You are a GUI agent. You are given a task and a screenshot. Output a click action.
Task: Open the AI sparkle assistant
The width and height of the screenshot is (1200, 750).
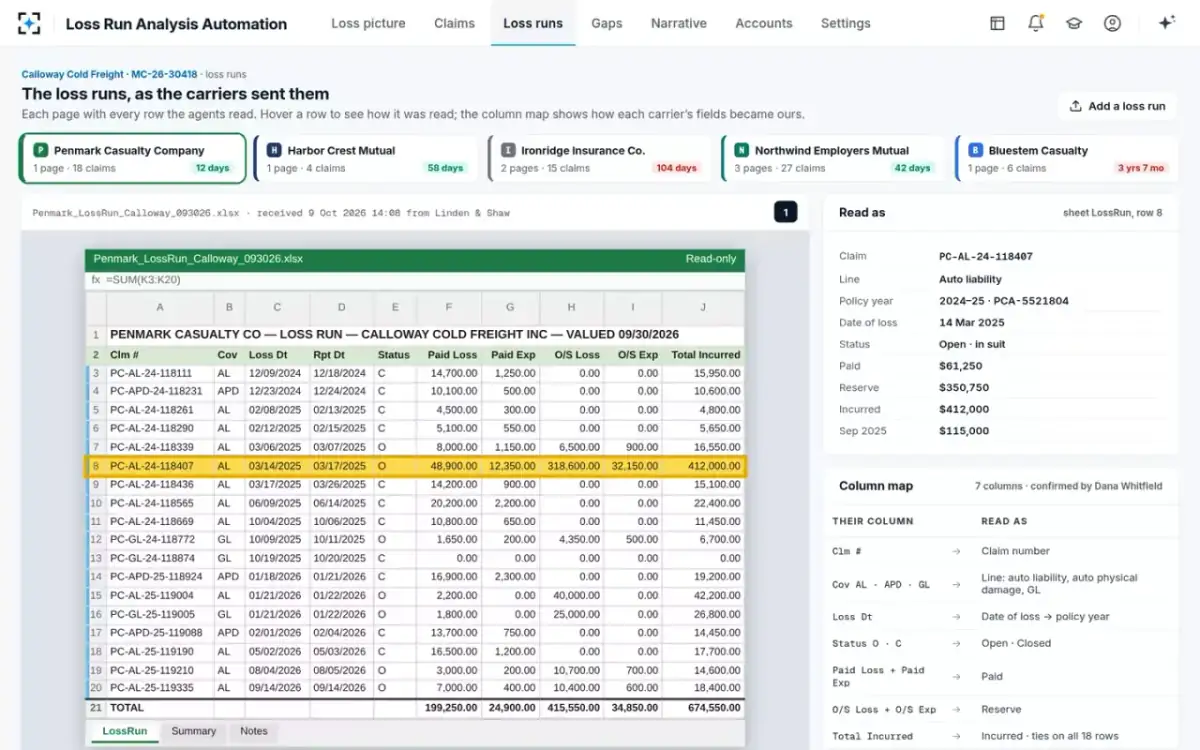pyautogui.click(x=1166, y=23)
